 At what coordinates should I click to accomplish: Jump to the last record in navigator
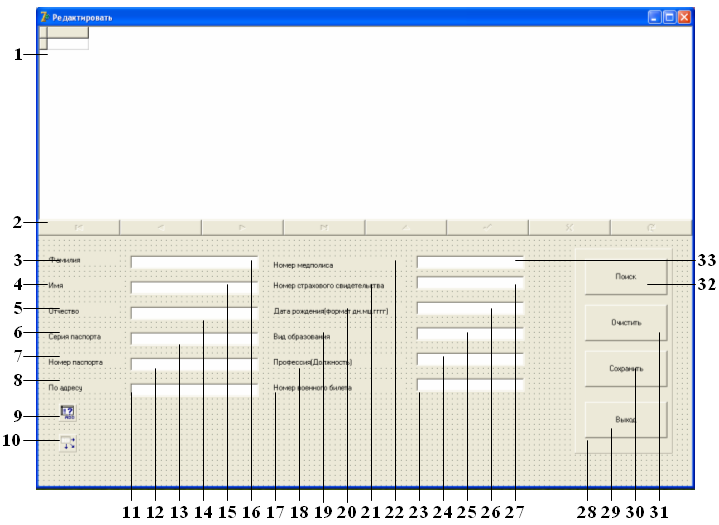(x=324, y=227)
